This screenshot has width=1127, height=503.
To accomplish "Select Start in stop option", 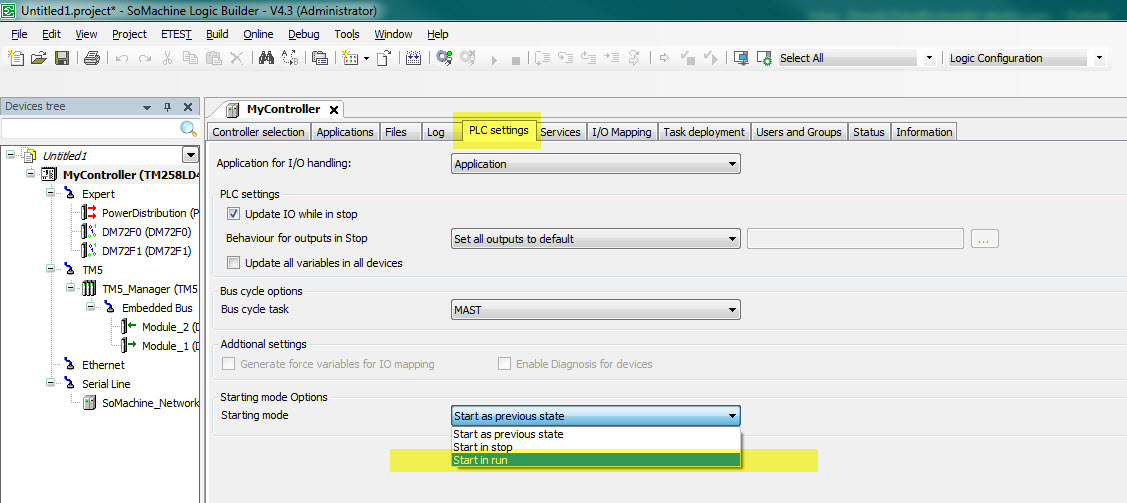I will 596,447.
